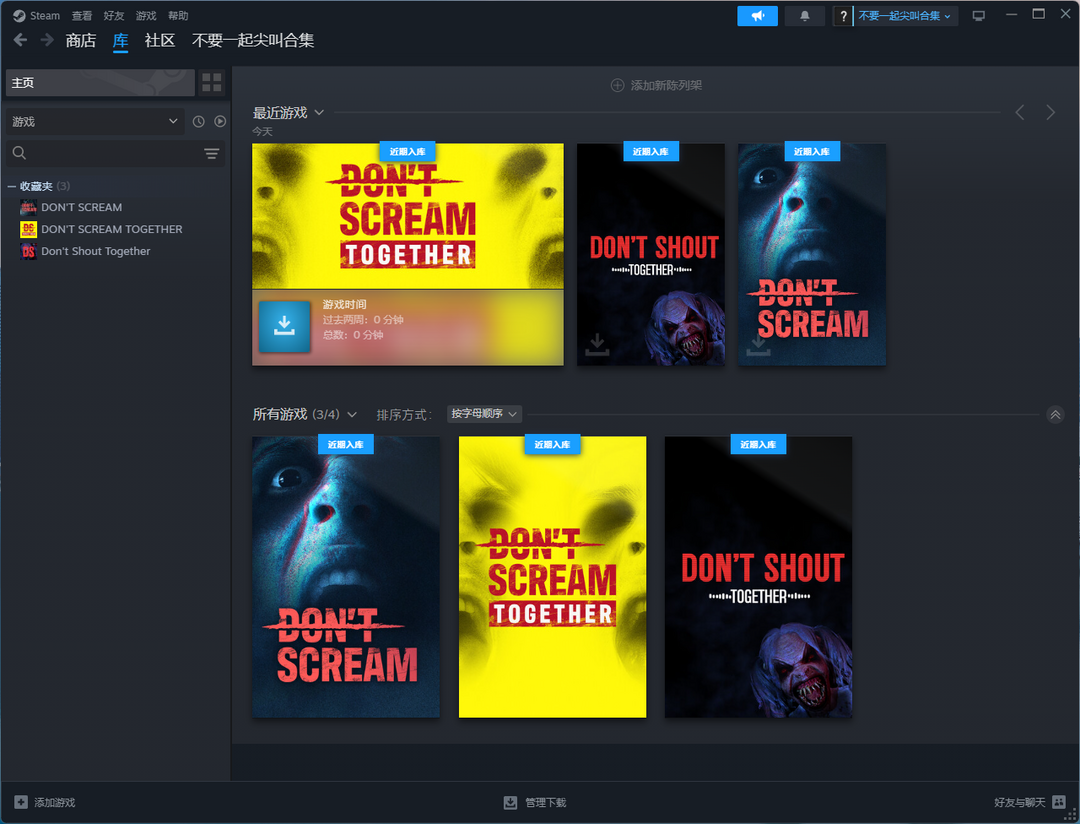The width and height of the screenshot is (1080, 824).
Task: Open the 按字母顺序 sort dropdown
Action: coord(484,414)
